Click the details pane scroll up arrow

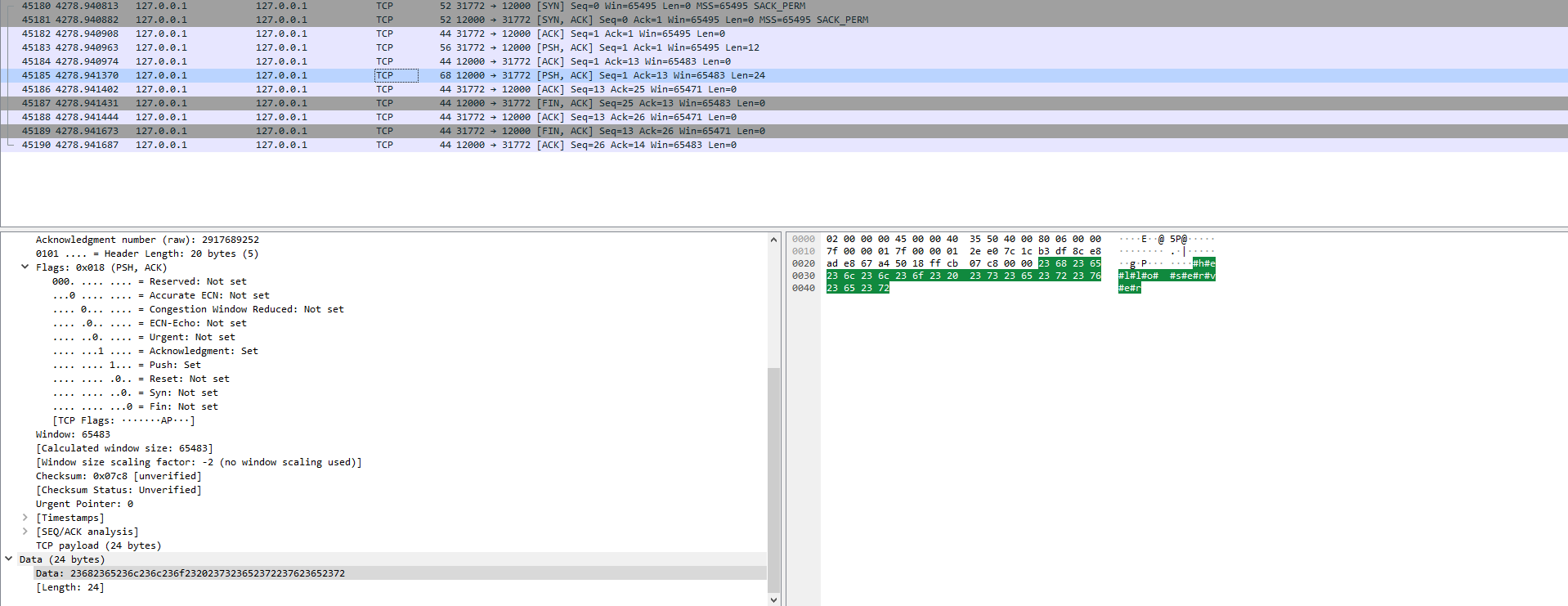(x=773, y=240)
